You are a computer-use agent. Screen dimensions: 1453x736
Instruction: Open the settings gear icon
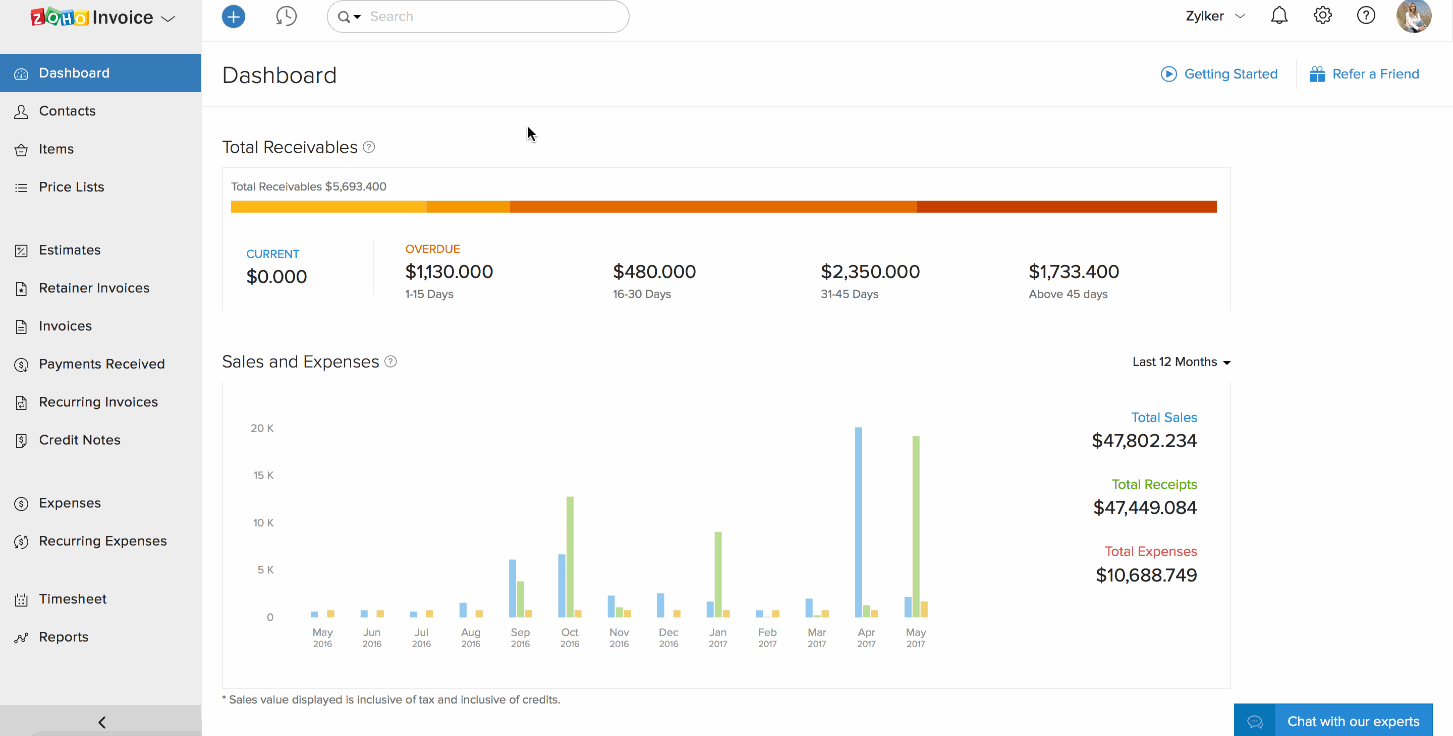coord(1322,16)
